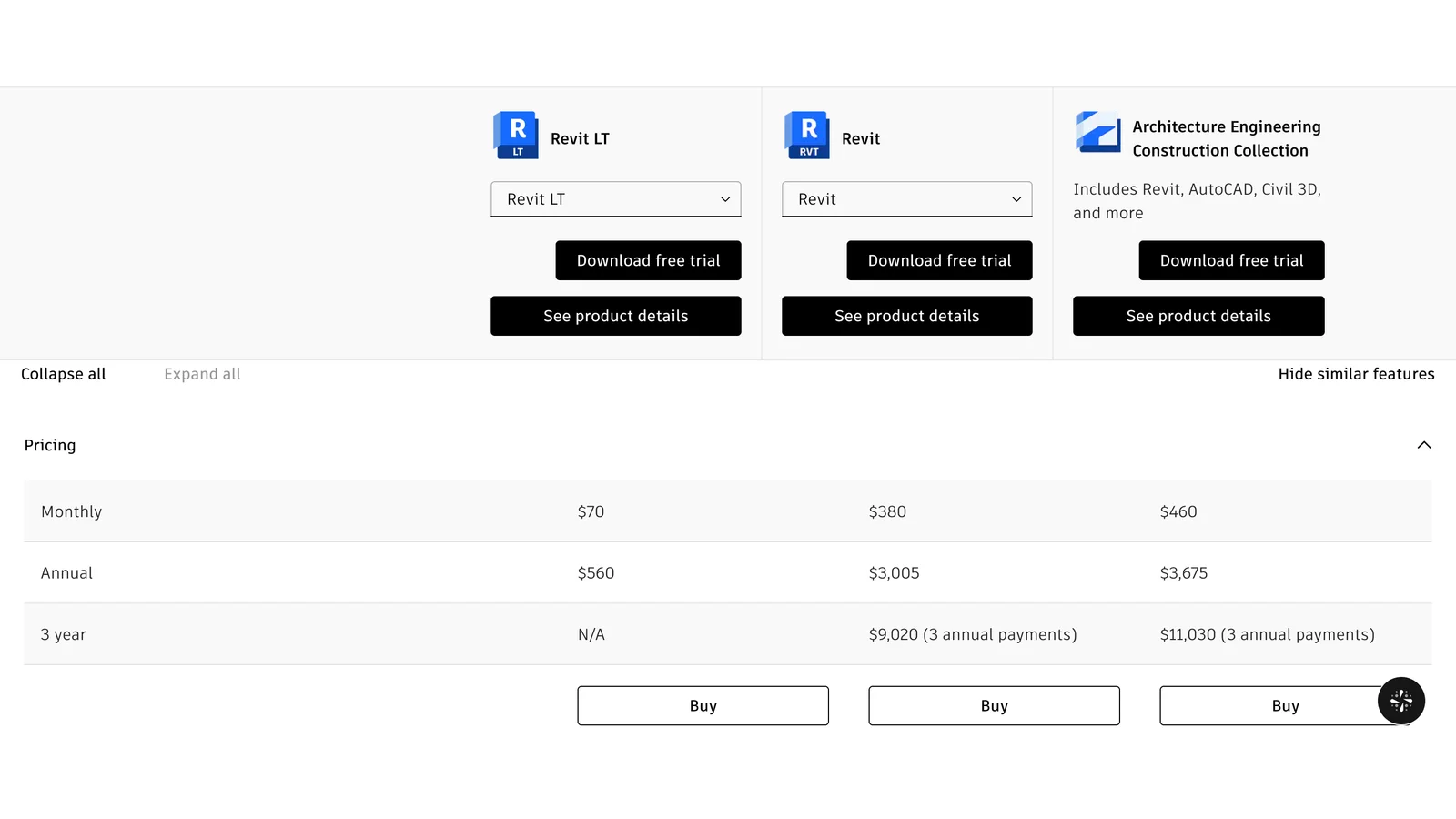This screenshot has width=1456, height=819.
Task: Download free trial for Revit LT
Action: coord(649,260)
